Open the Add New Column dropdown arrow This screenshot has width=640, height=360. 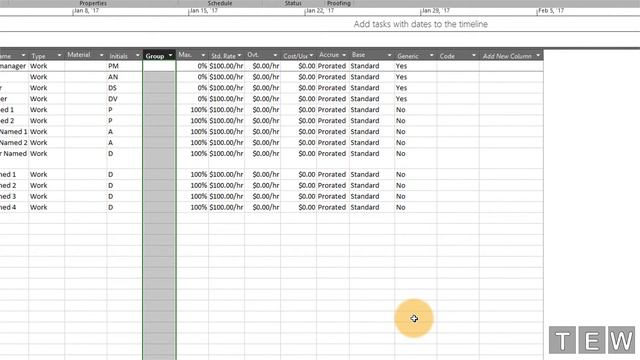538,55
